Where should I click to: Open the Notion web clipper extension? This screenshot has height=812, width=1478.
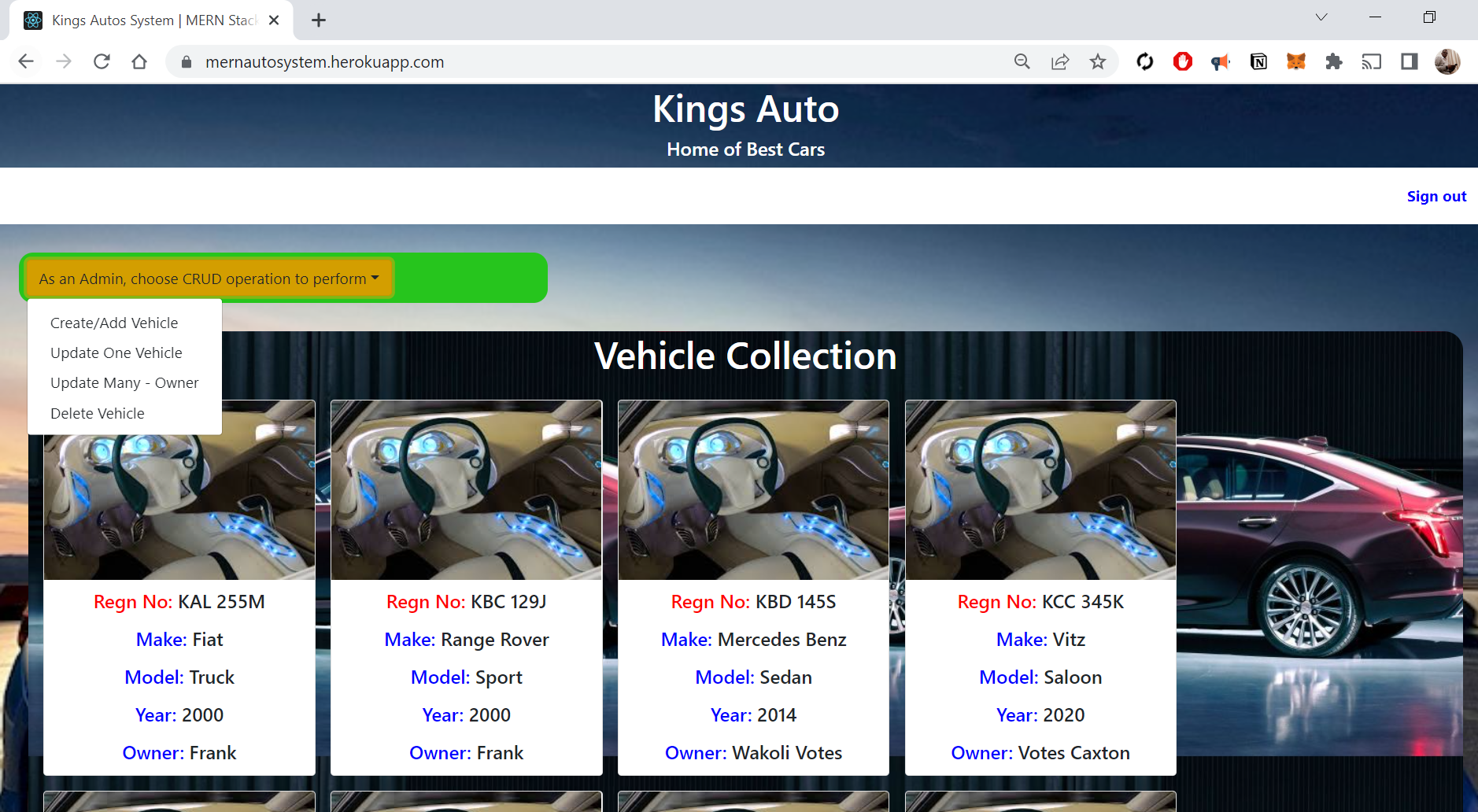pyautogui.click(x=1258, y=61)
